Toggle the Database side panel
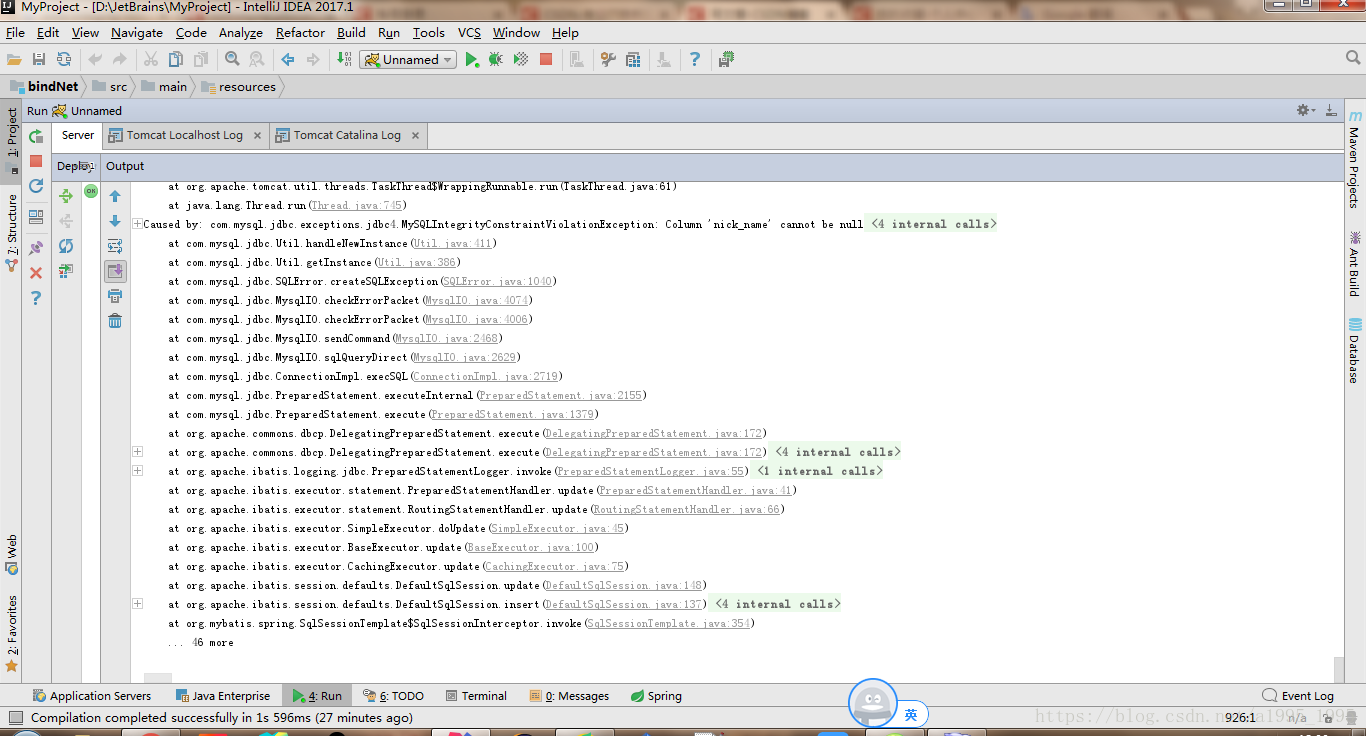This screenshot has width=1366, height=736. tap(1355, 351)
